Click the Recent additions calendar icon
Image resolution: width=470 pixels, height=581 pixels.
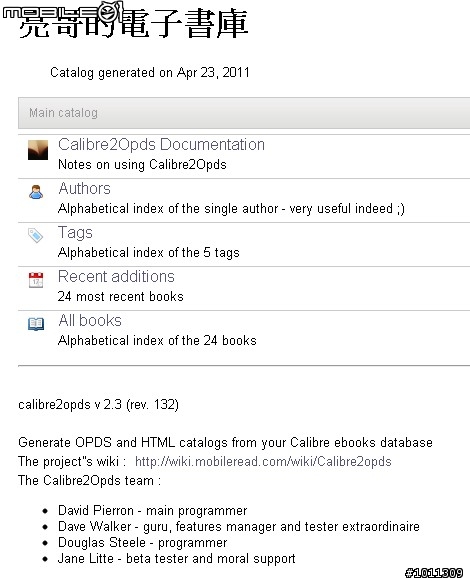[x=36, y=280]
